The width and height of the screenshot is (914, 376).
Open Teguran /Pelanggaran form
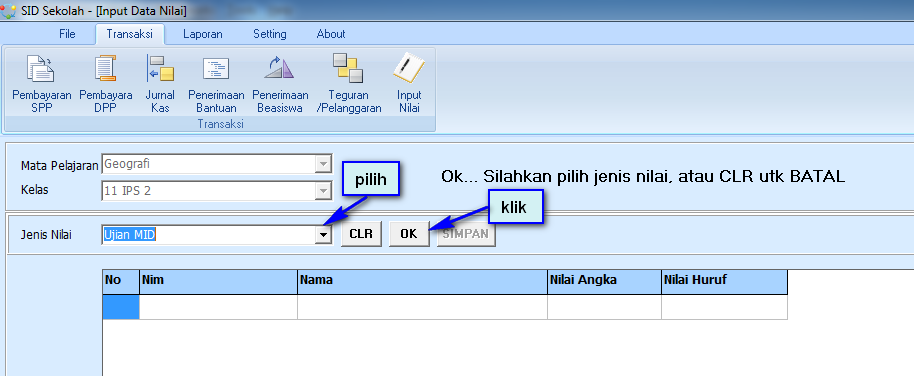tap(348, 83)
